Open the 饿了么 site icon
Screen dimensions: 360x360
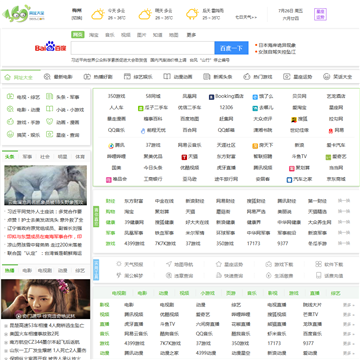(255, 97)
